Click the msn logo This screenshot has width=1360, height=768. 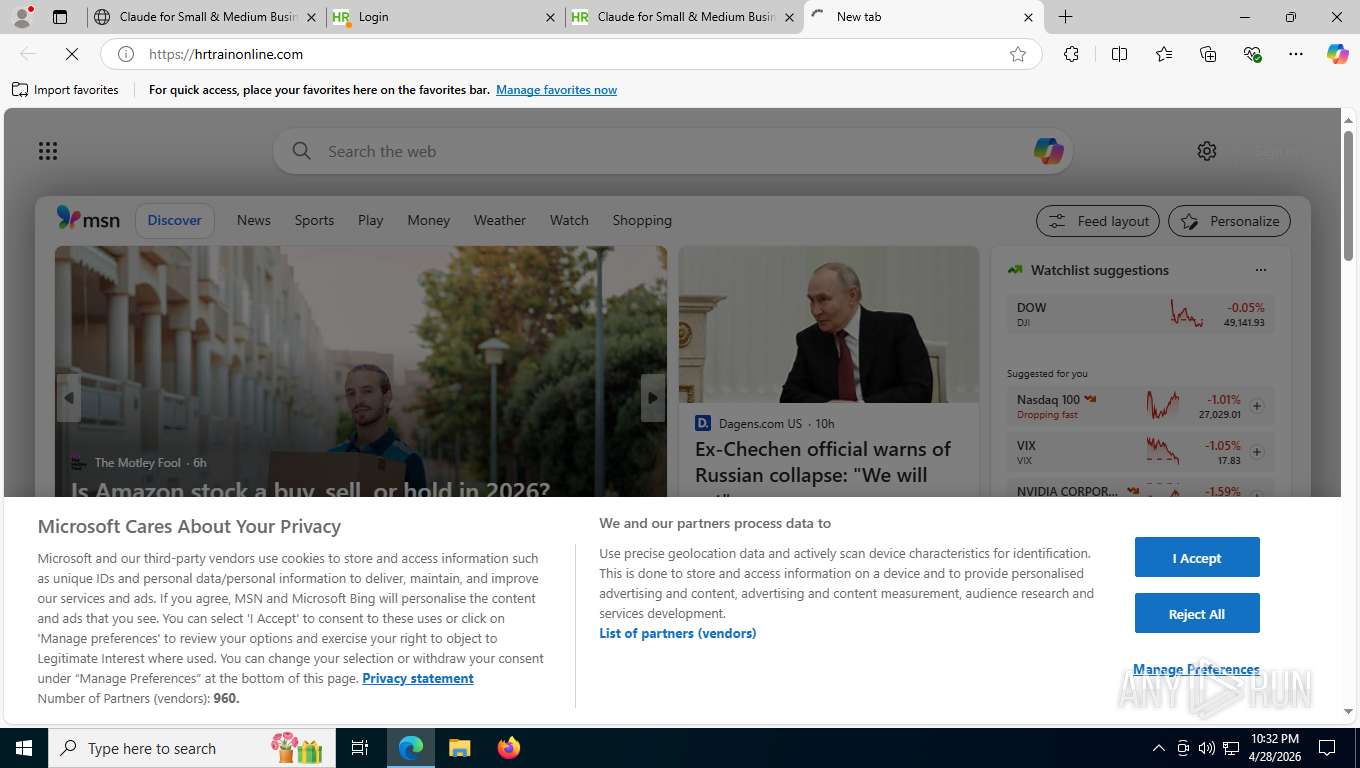point(88,219)
